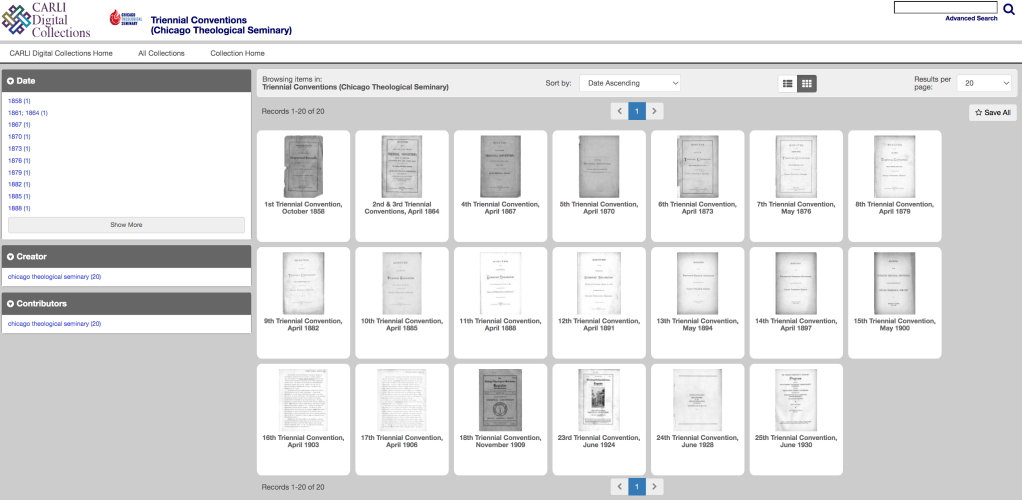Filter by date 1867

tap(19, 125)
